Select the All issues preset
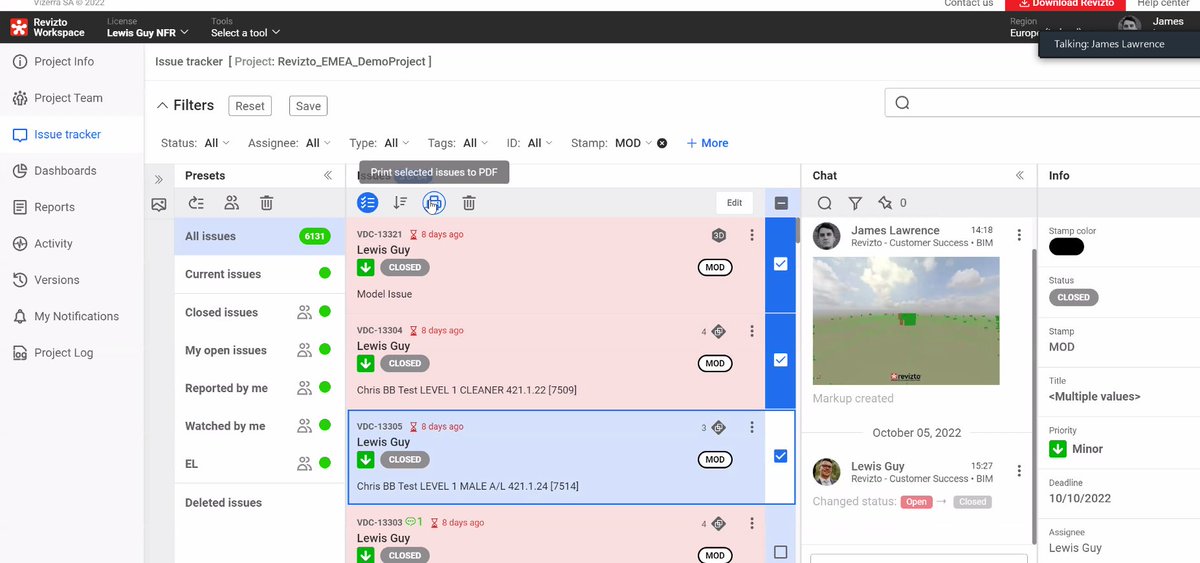 pyautogui.click(x=259, y=236)
